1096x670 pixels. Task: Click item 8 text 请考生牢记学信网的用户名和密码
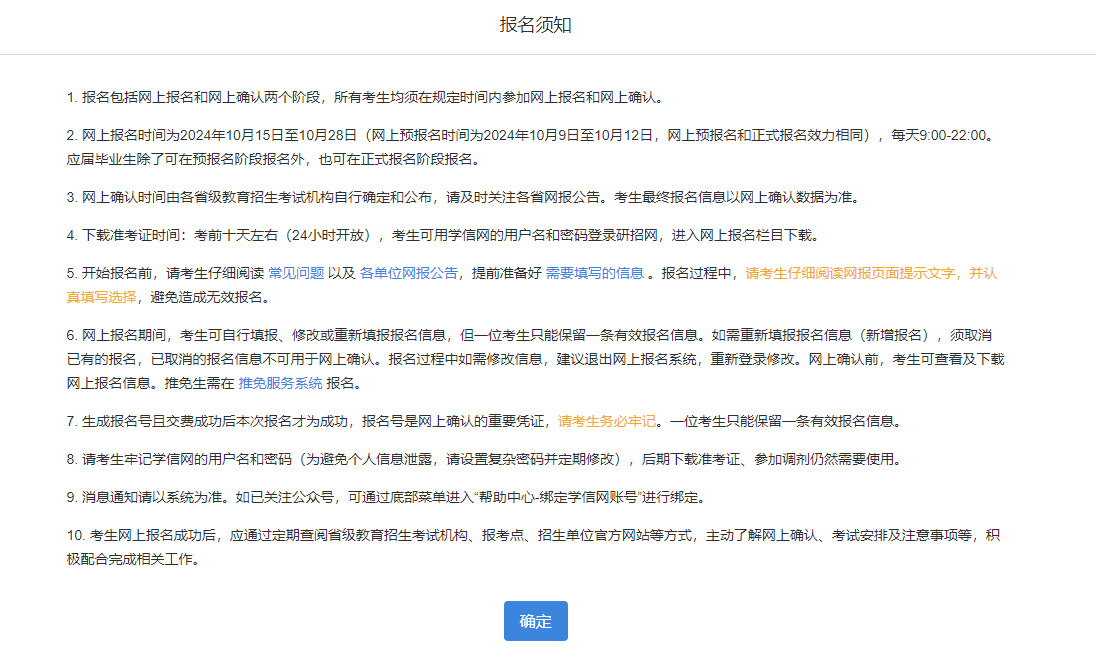coord(187,459)
